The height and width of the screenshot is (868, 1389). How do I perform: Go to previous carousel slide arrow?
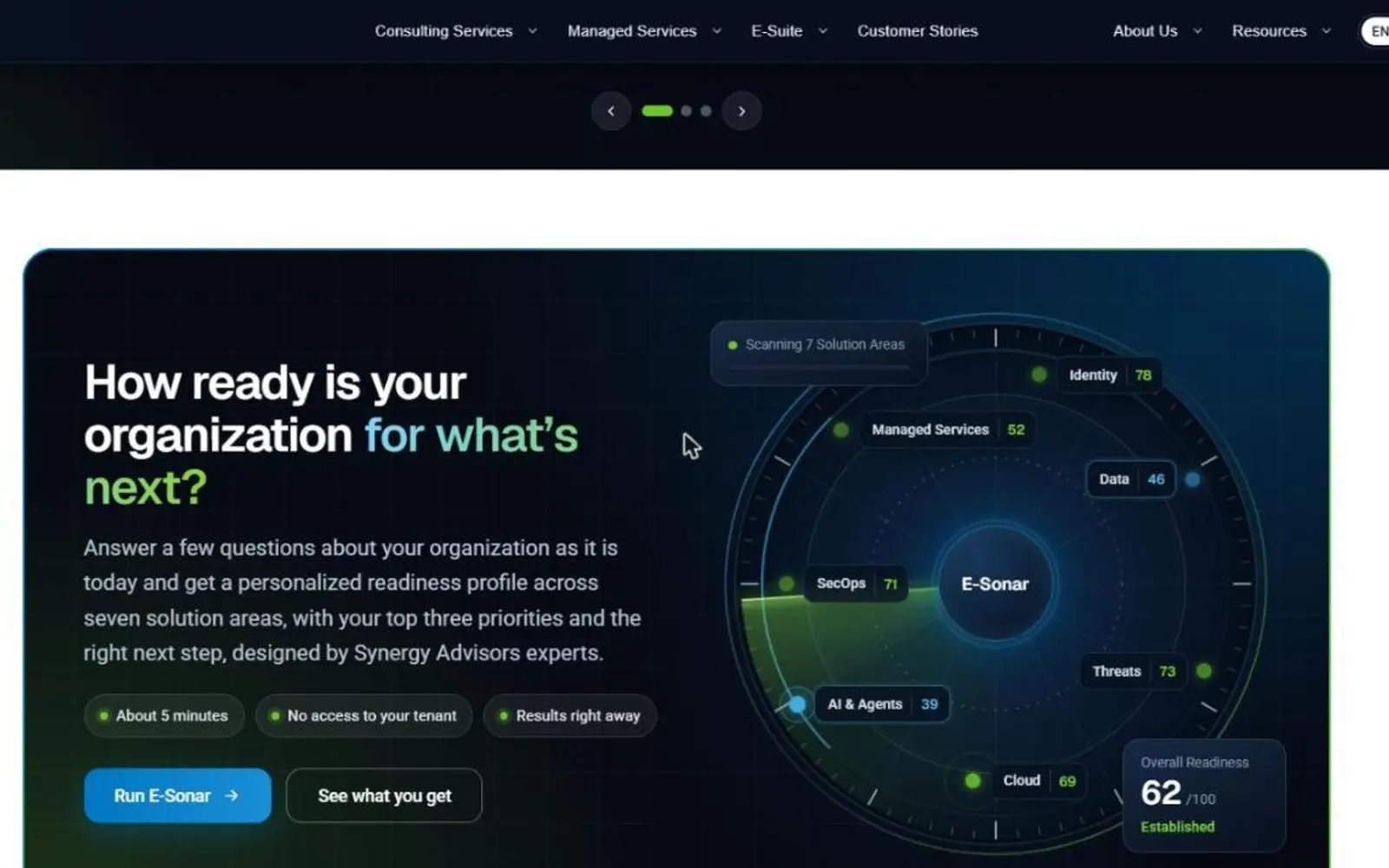coord(611,111)
